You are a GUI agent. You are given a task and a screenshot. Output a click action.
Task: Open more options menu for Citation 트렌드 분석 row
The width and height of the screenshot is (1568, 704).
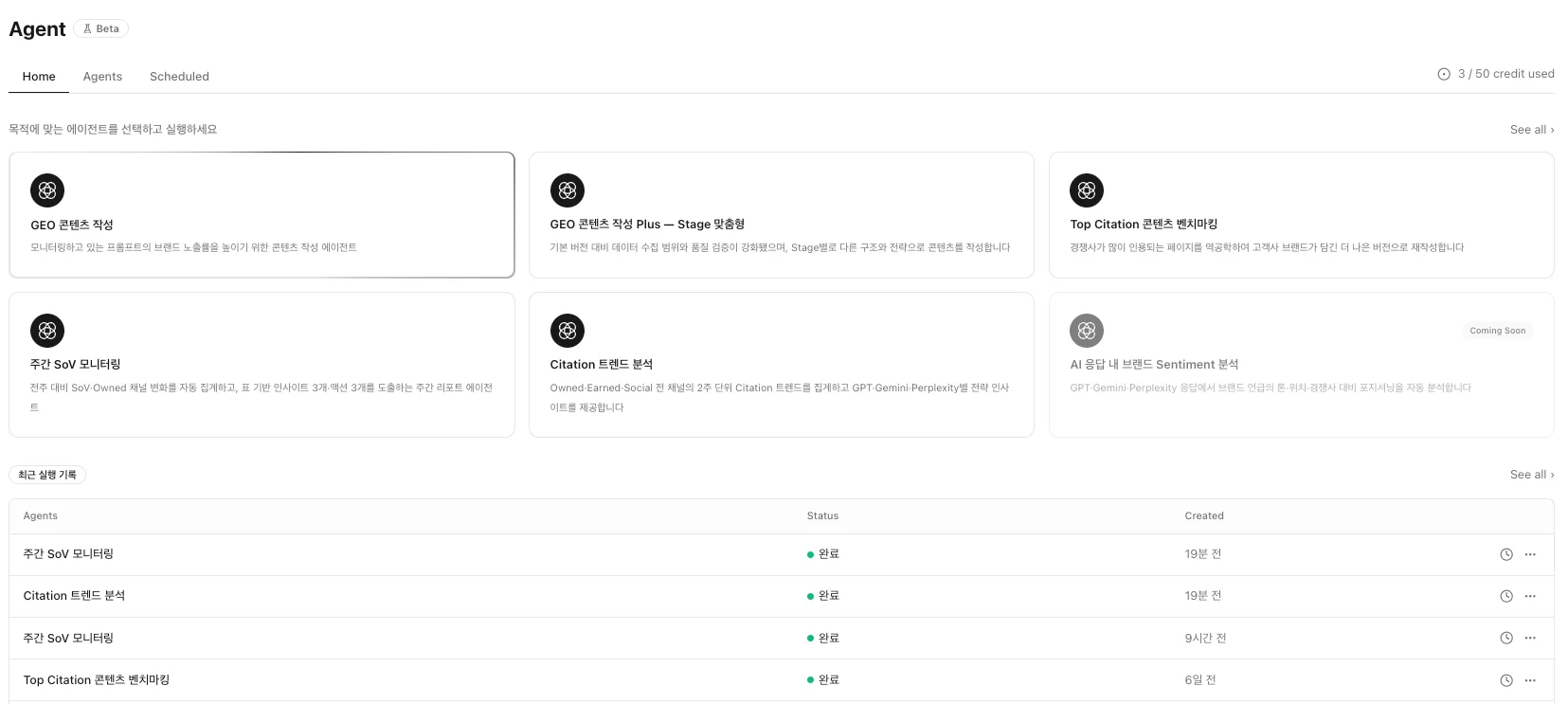point(1530,596)
